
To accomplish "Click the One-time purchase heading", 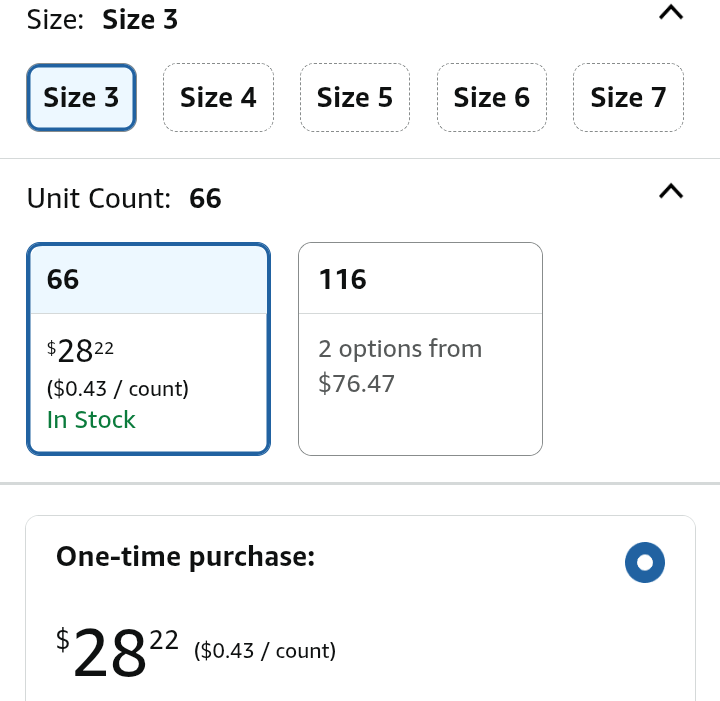I will coord(186,557).
